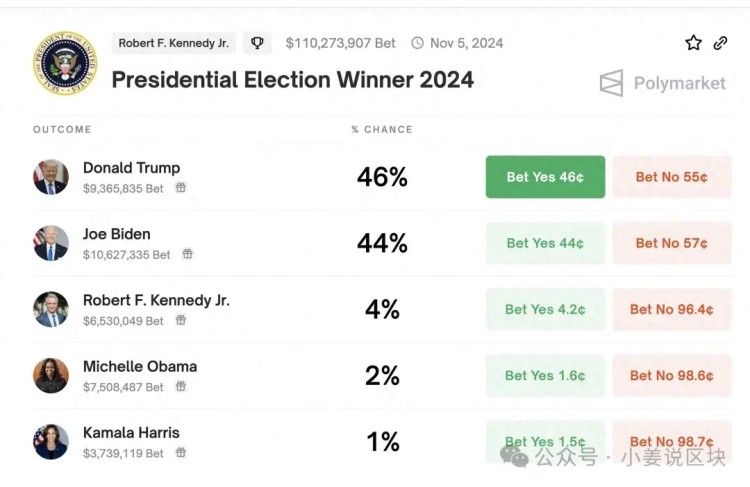This screenshot has width=750, height=487.
Task: Click gift icon under Michelle Obama
Action: pyautogui.click(x=181, y=386)
